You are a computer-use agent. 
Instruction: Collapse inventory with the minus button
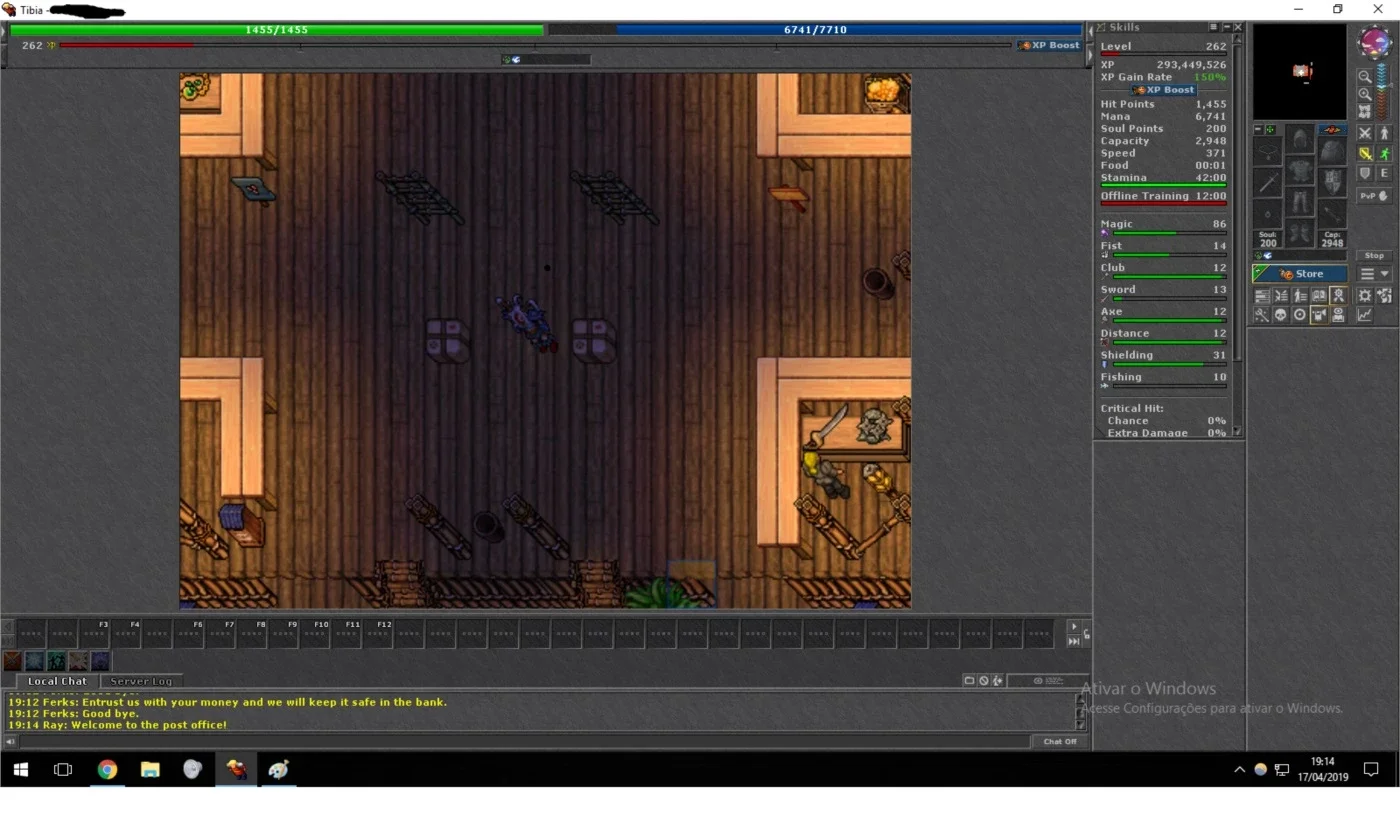point(1258,130)
